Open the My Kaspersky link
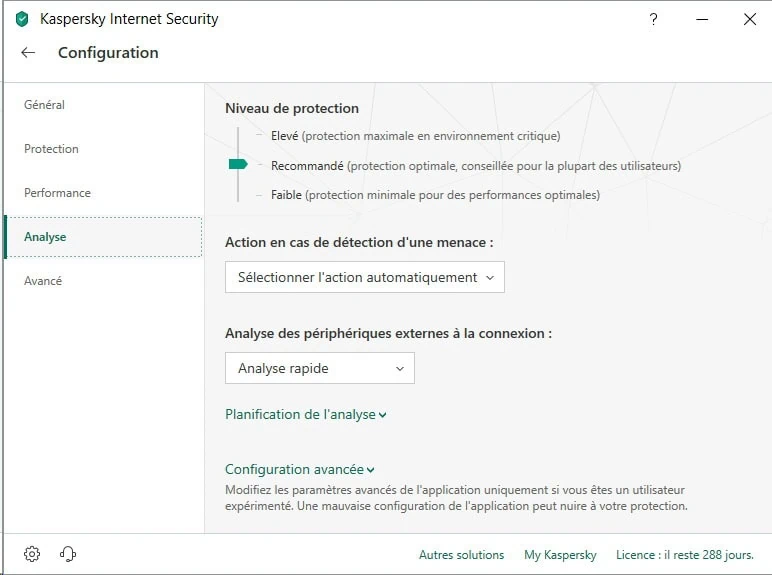This screenshot has width=772, height=575. [560, 555]
